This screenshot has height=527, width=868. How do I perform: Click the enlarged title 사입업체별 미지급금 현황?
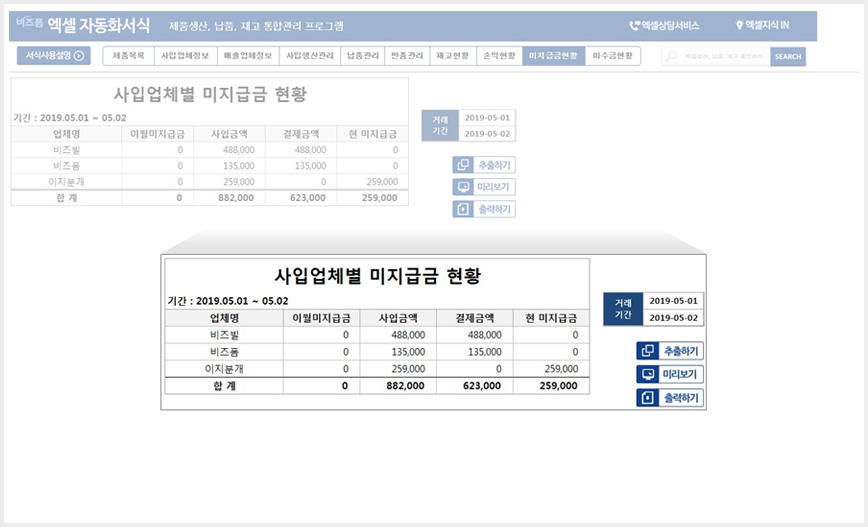click(378, 276)
